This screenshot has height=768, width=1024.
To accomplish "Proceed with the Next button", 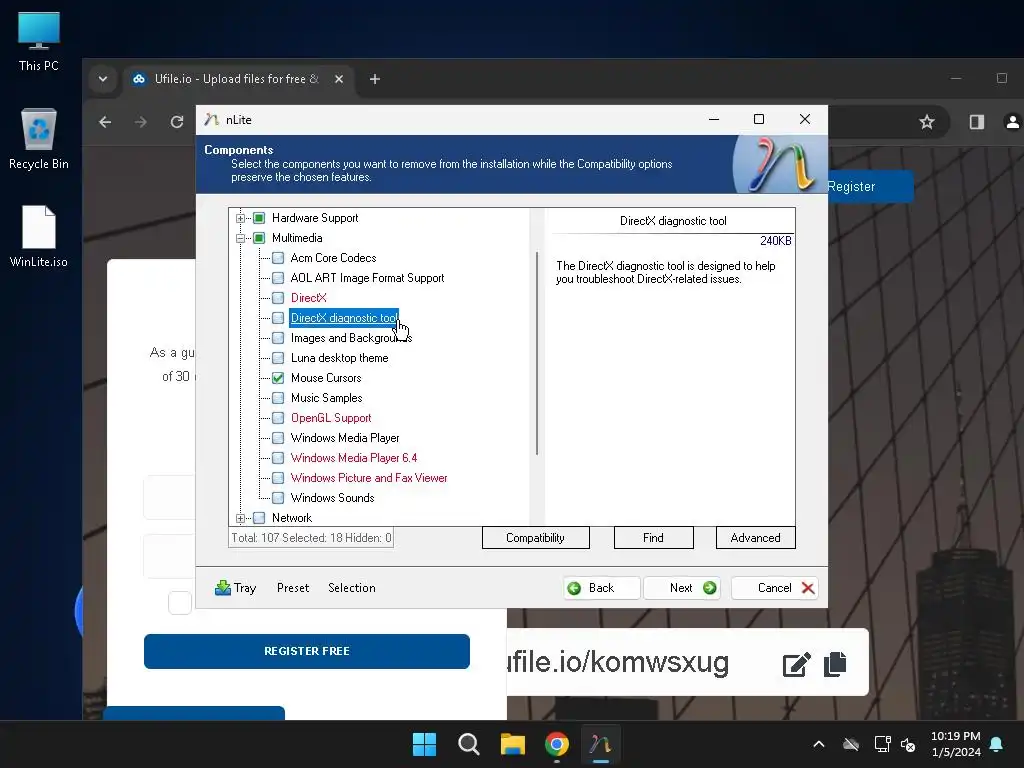I will [x=682, y=588].
